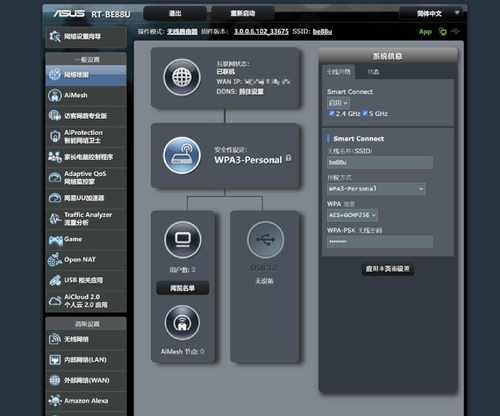Click the AiMesh node count text
Image resolution: width=500 pixels, height=416 pixels.
[x=183, y=351]
